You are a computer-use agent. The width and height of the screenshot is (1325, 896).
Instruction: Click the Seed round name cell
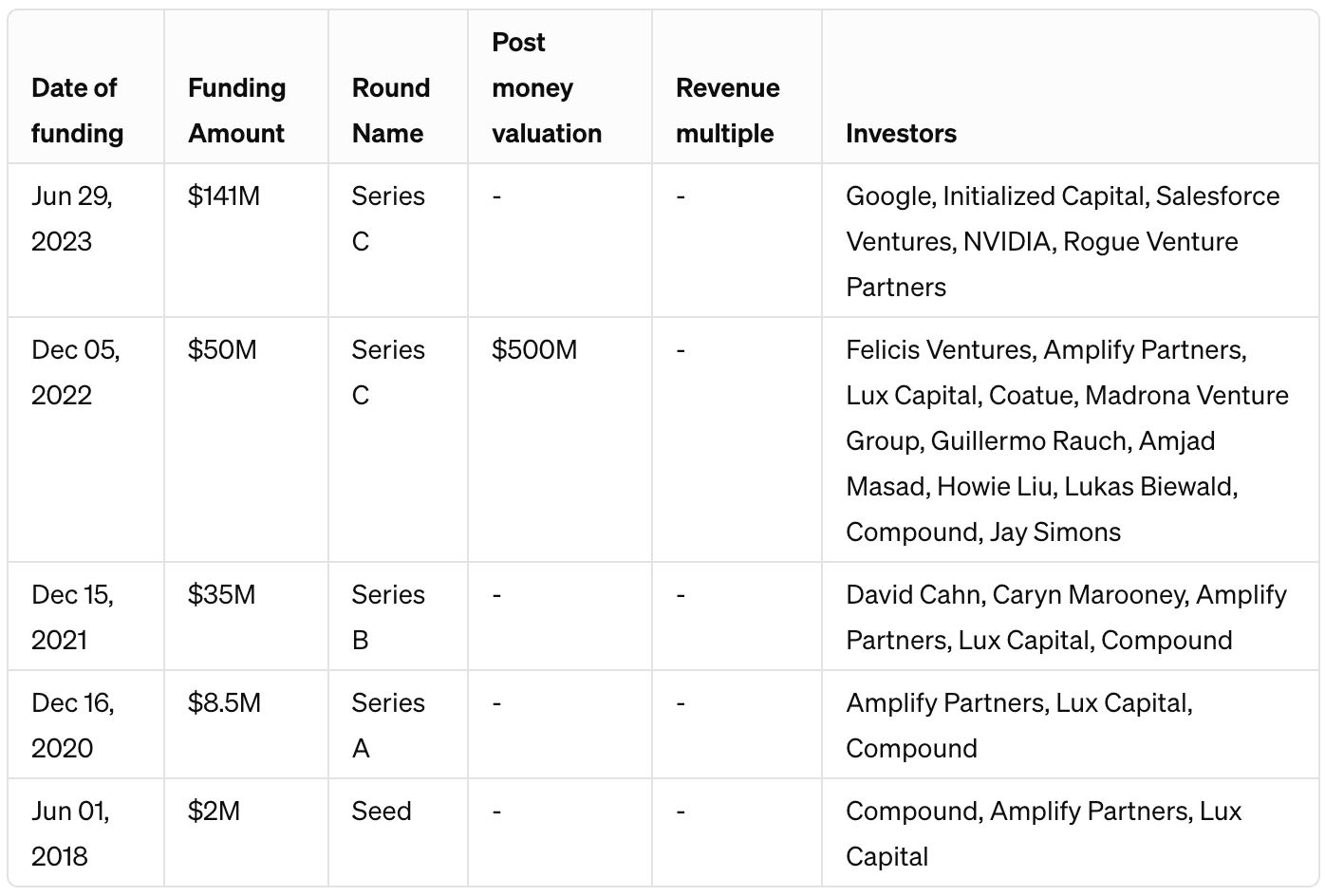tap(398, 832)
